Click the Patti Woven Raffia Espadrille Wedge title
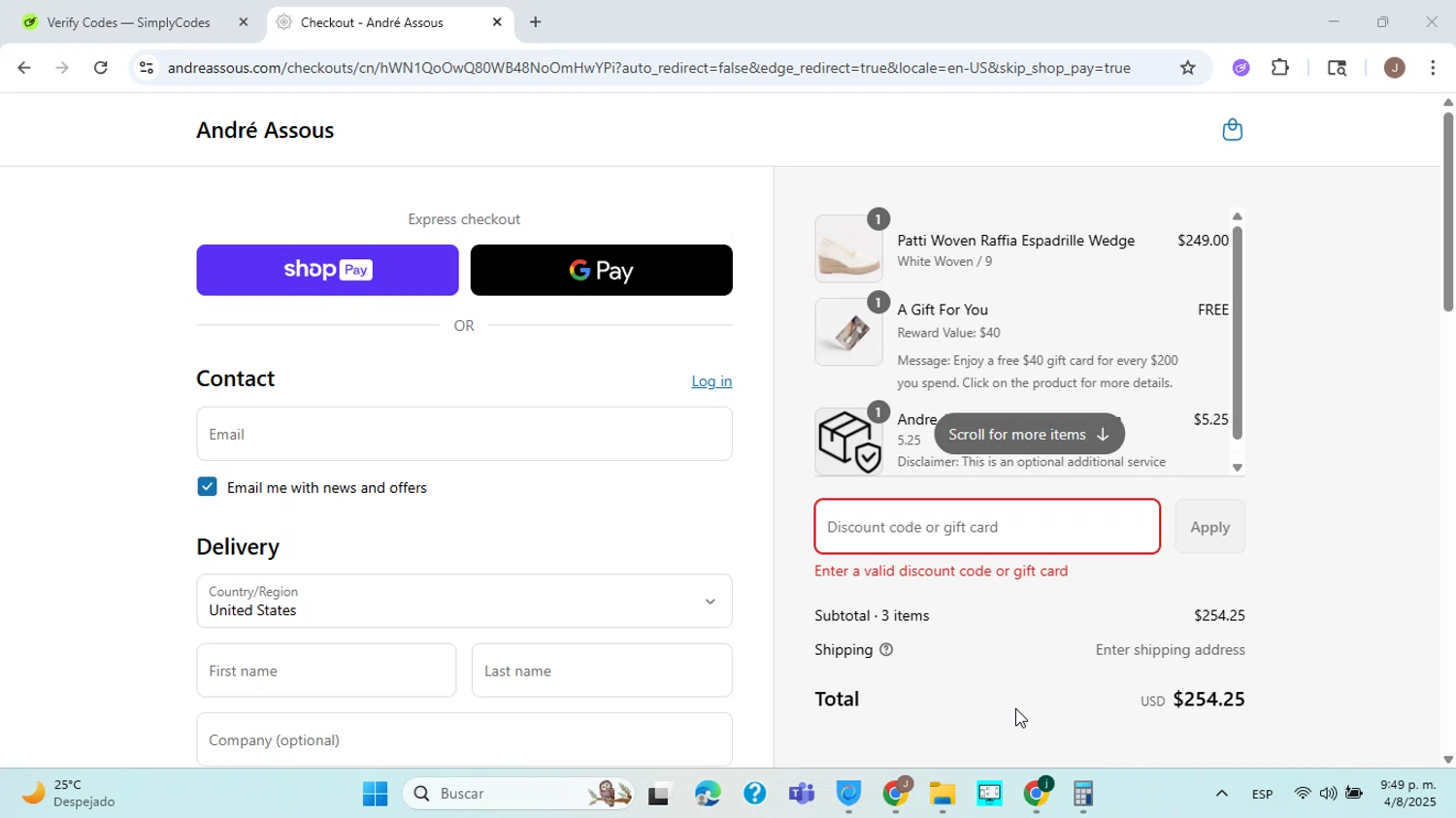 1015,241
